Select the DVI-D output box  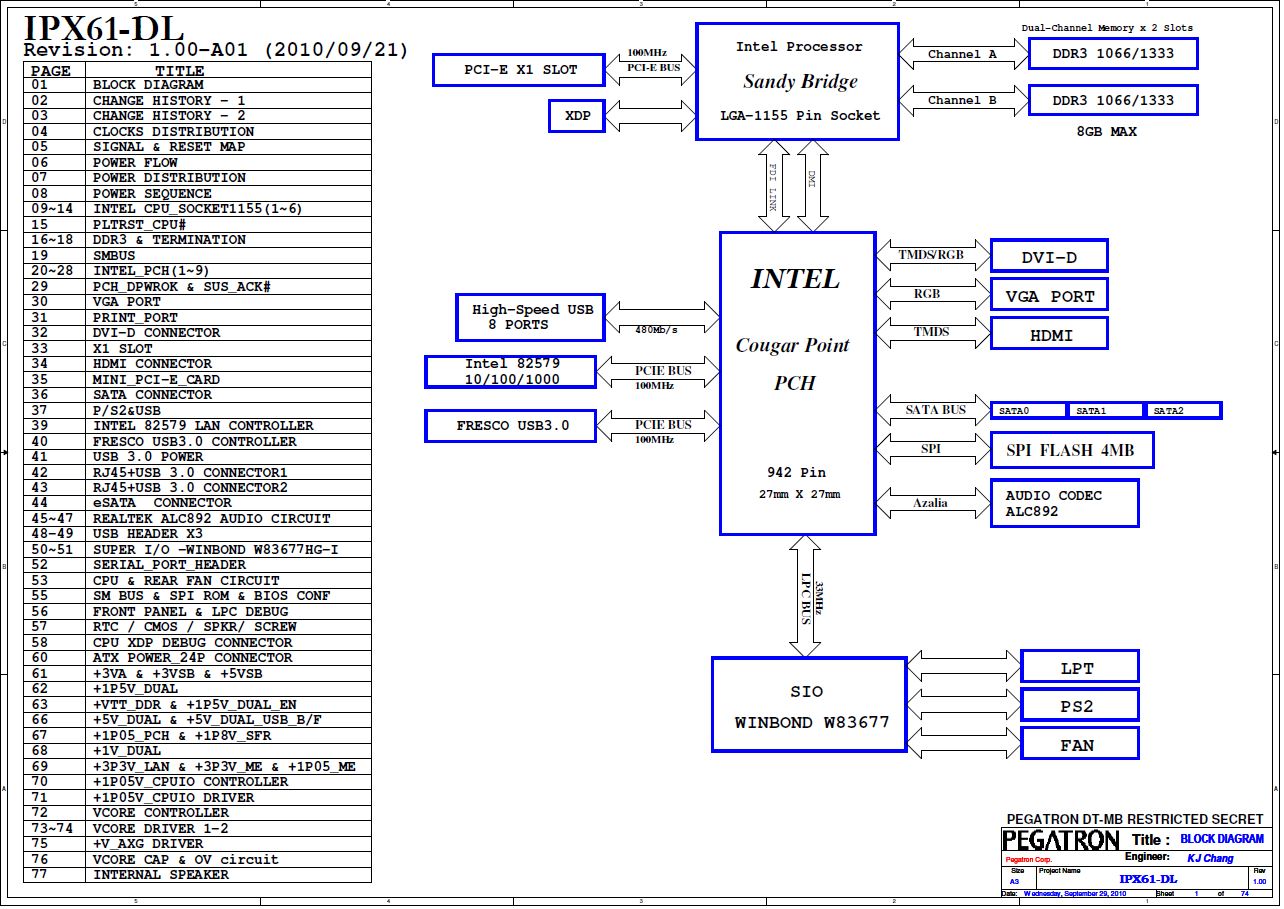pyautogui.click(x=1049, y=256)
